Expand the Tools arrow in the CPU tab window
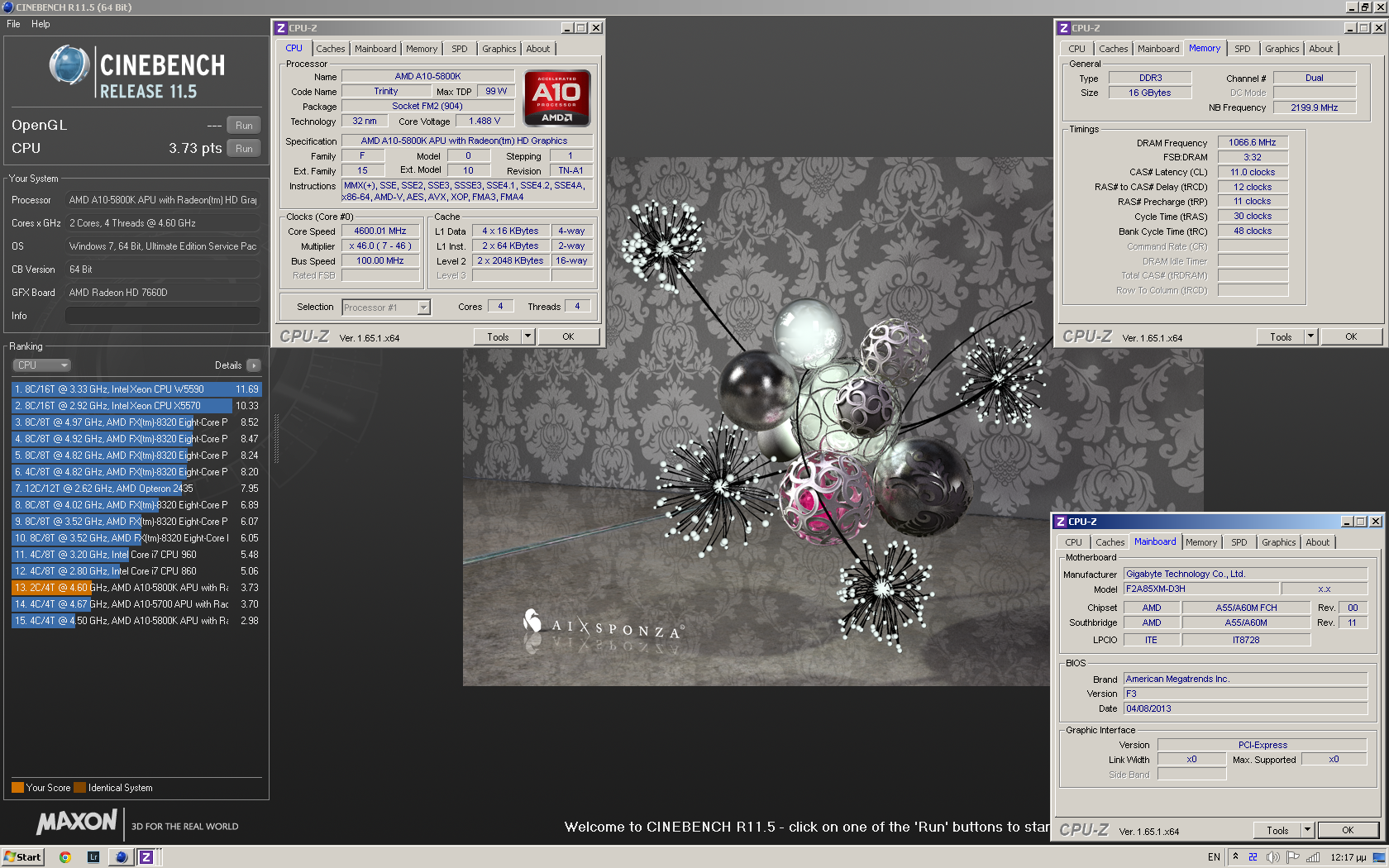Image resolution: width=1389 pixels, height=868 pixels. coord(527,336)
